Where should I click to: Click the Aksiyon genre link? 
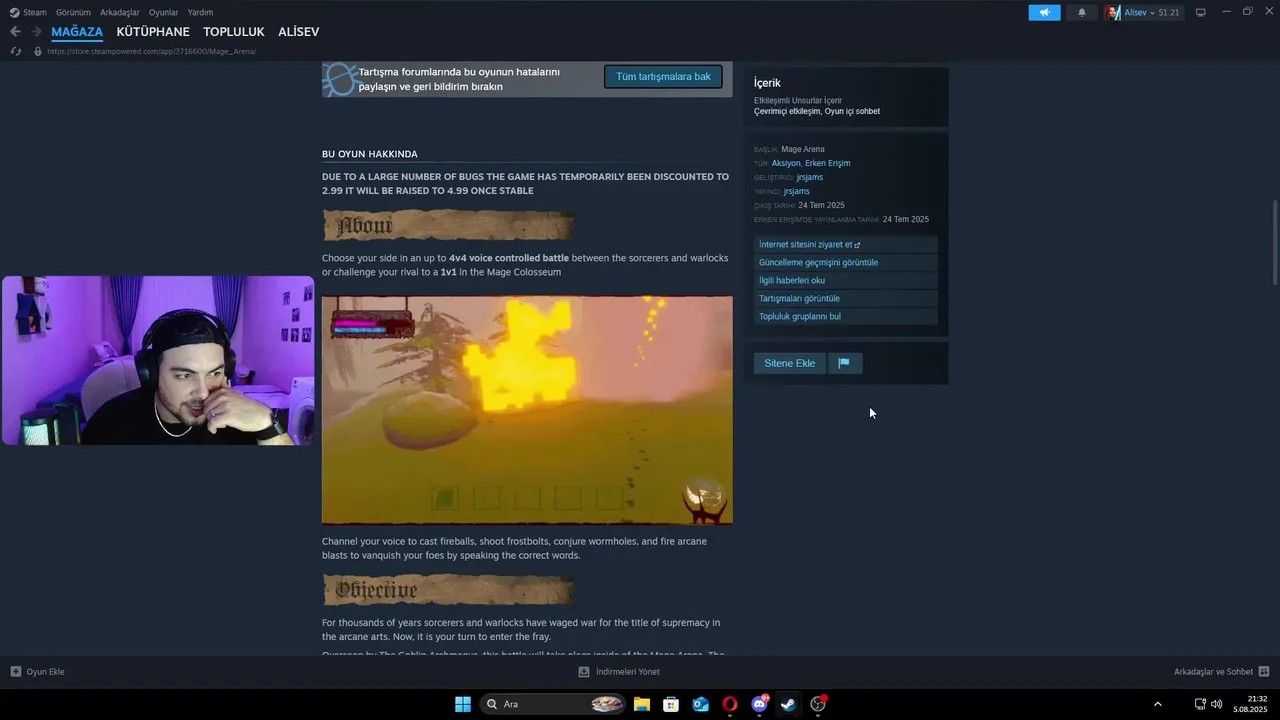(786, 163)
